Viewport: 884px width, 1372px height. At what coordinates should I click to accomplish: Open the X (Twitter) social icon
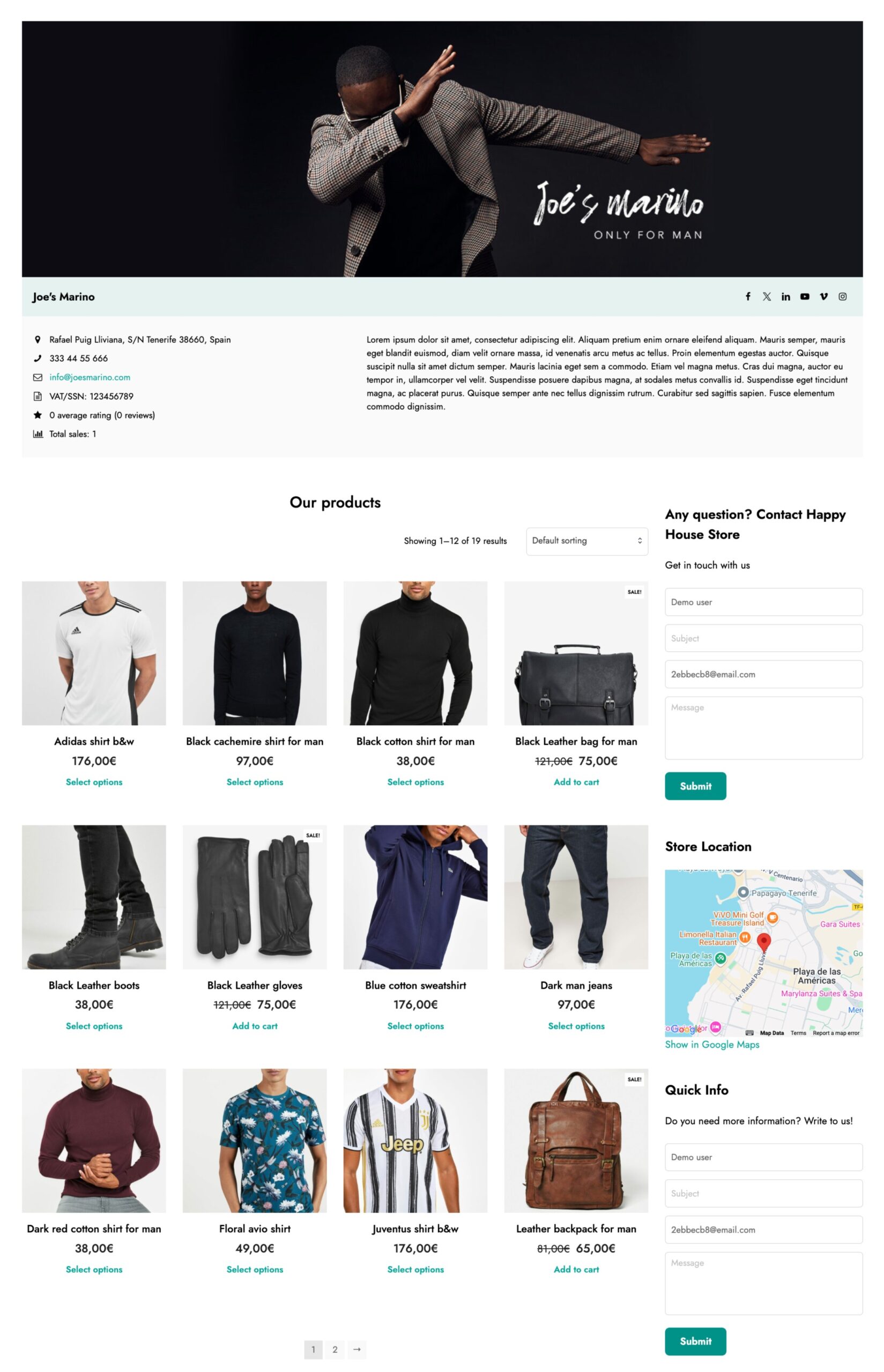[x=766, y=296]
